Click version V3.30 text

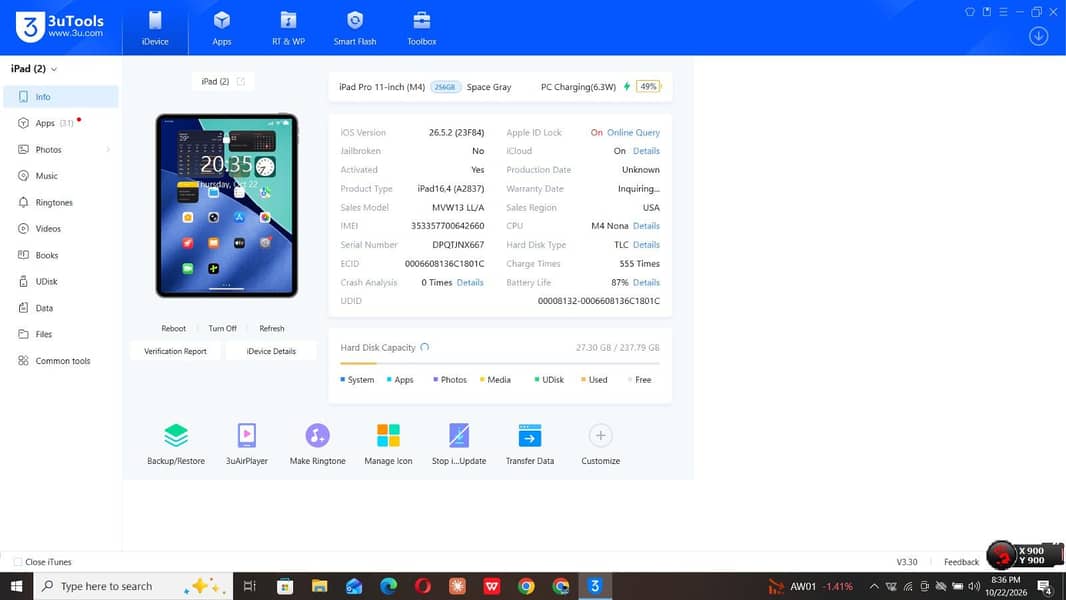[x=907, y=562]
